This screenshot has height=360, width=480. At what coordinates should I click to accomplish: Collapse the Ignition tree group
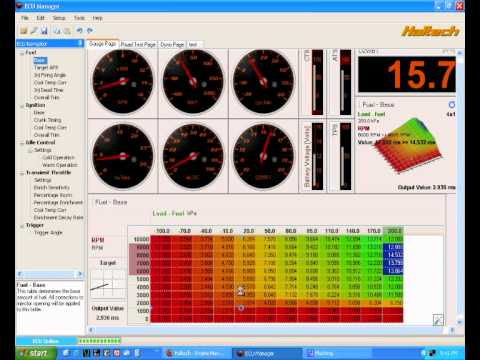(x=22, y=105)
